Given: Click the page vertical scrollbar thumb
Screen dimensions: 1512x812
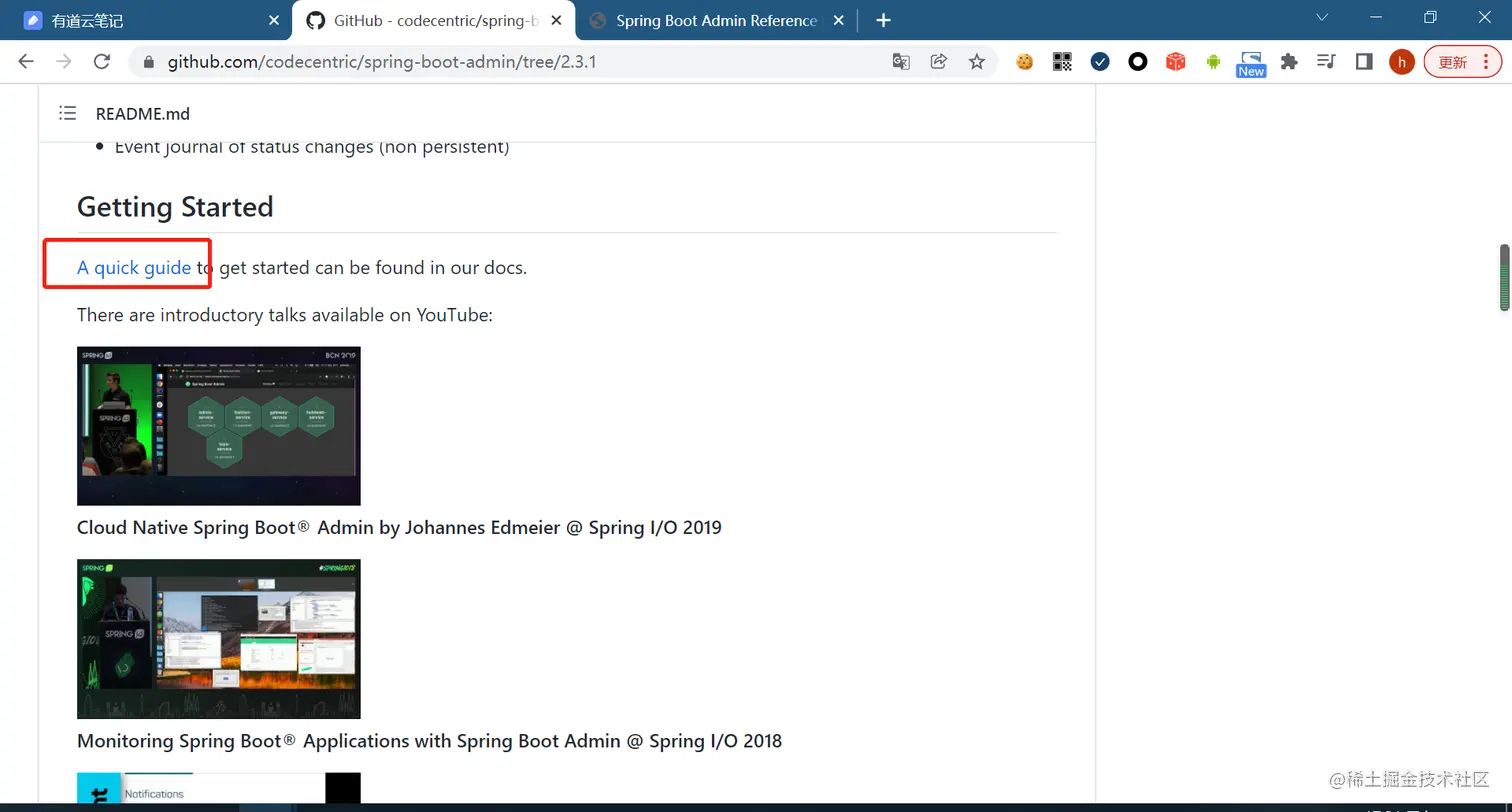Looking at the screenshot, I should (x=1504, y=277).
